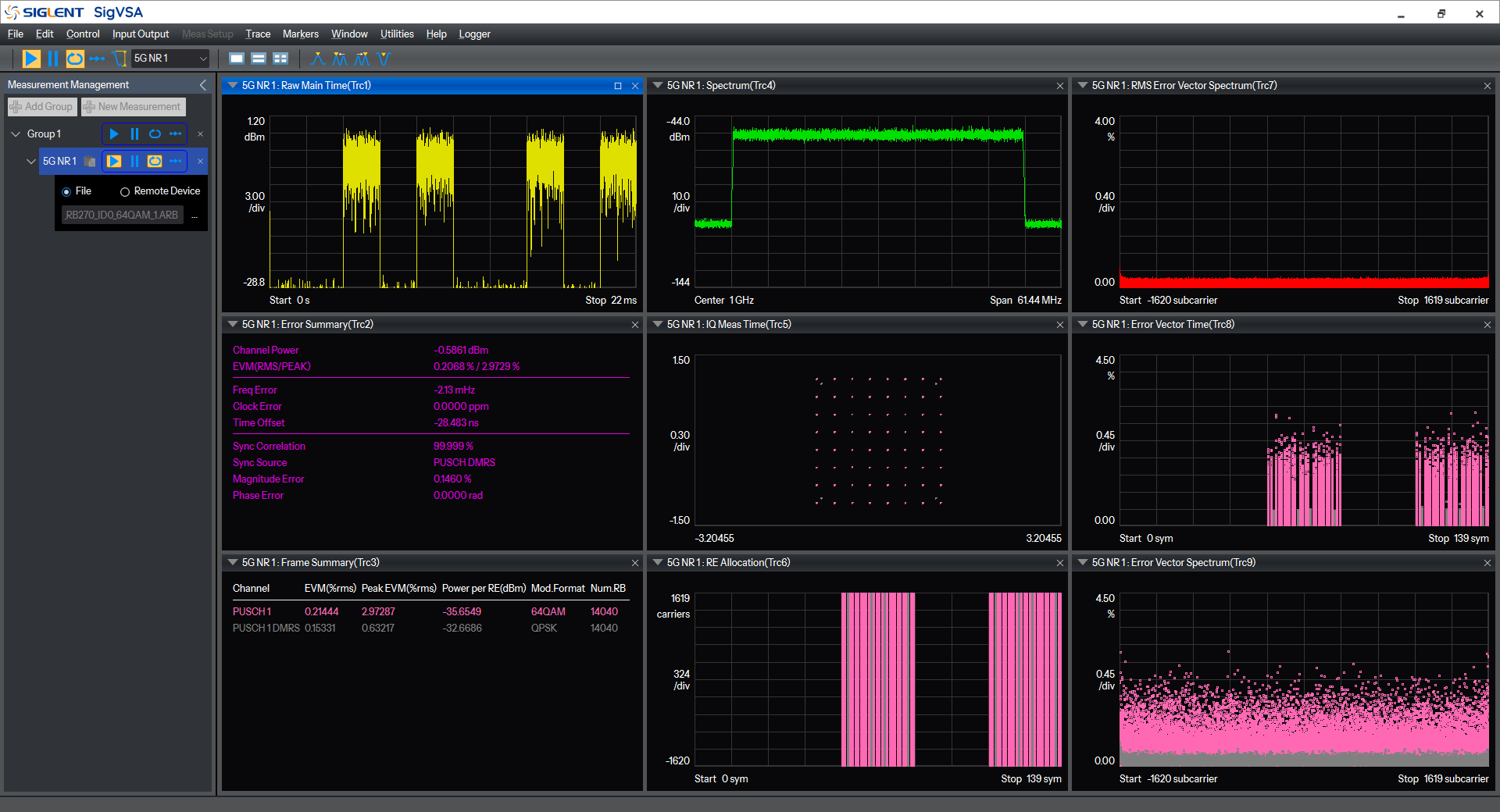Open the File menu
This screenshot has height=812, width=1500.
tap(16, 34)
